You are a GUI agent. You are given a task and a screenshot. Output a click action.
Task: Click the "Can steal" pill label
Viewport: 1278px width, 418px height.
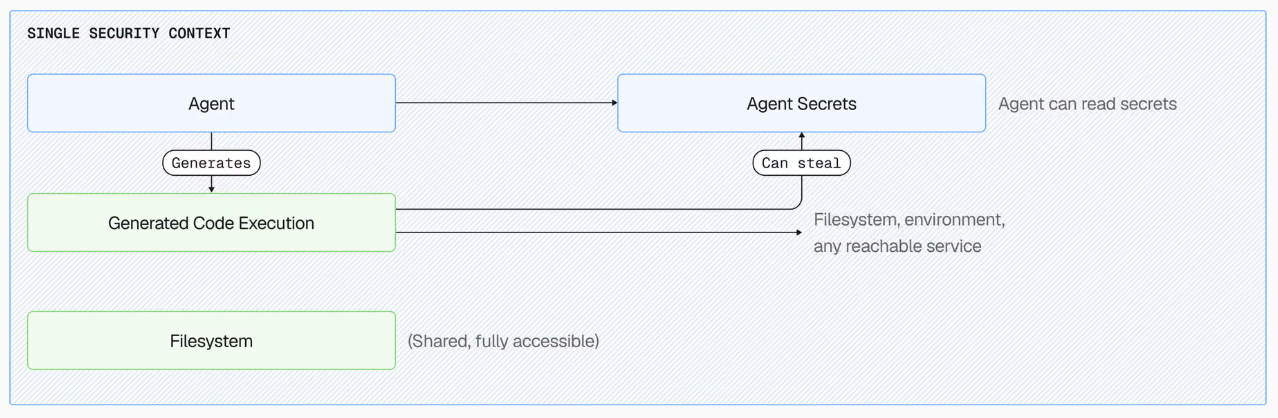[x=801, y=162]
